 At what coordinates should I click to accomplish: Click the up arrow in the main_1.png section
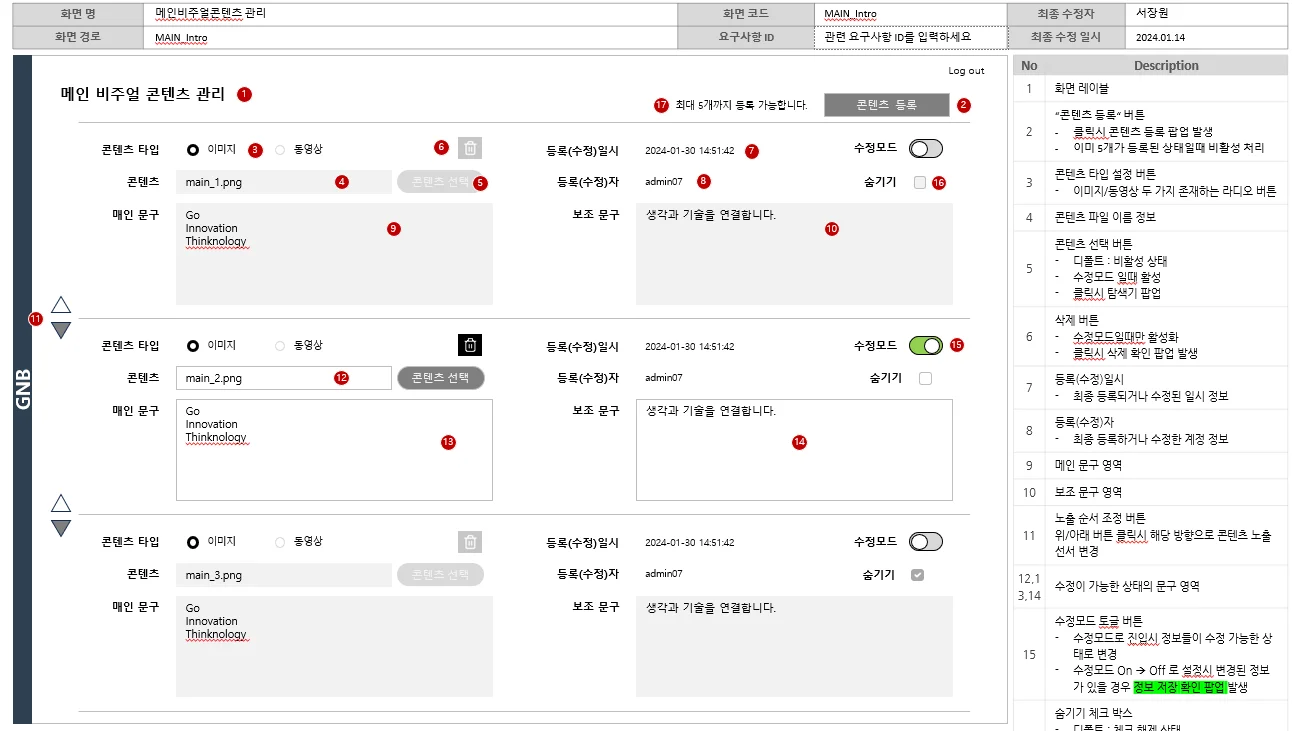pos(61,305)
